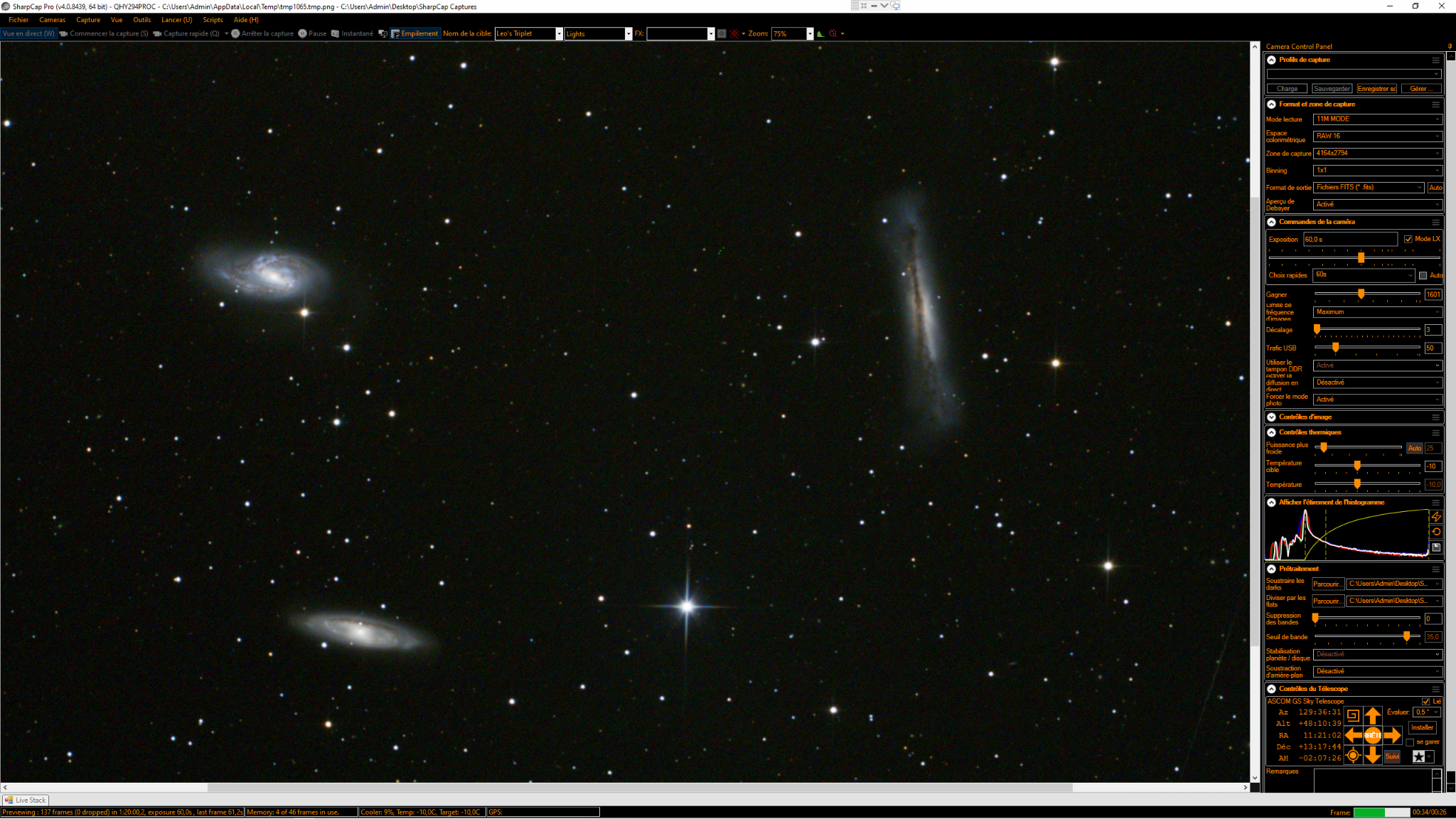Open the Zoom percentage dropdown
This screenshot has height=819, width=1456.
click(810, 33)
